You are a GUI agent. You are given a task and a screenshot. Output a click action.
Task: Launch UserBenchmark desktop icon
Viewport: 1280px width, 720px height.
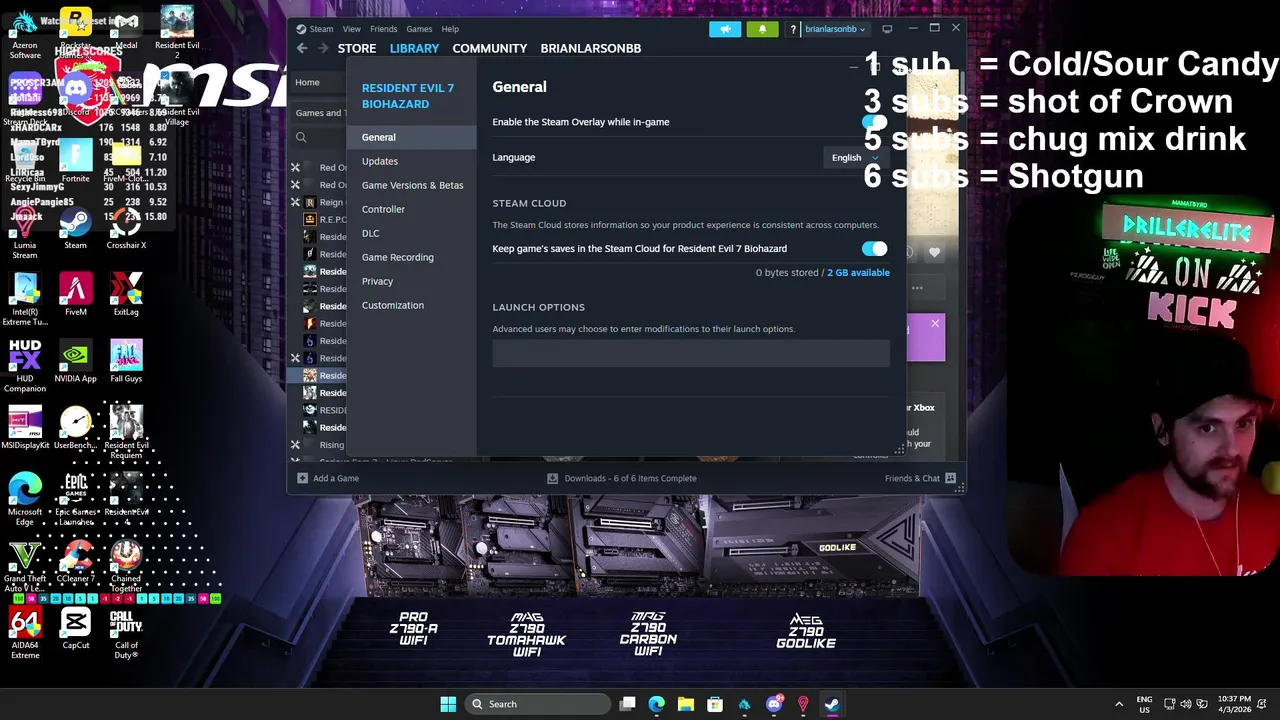click(x=75, y=428)
